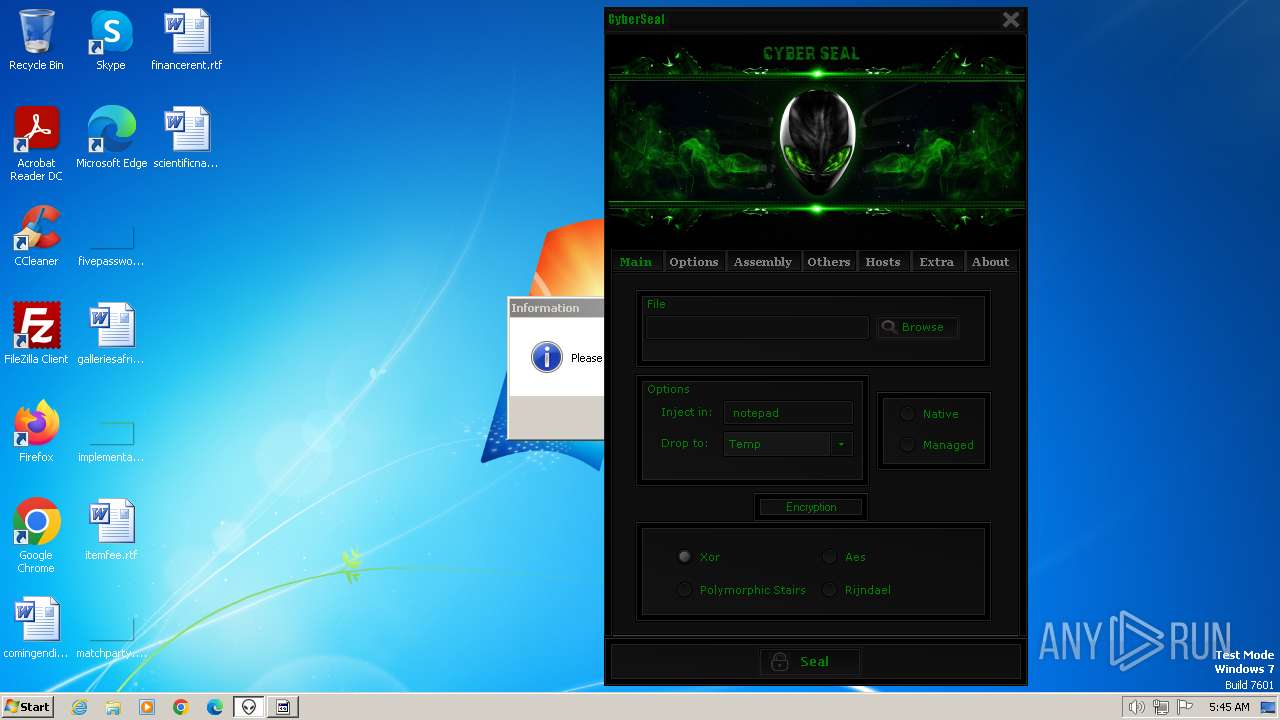Viewport: 1280px width, 720px height.
Task: Open the About tab
Action: click(x=991, y=262)
